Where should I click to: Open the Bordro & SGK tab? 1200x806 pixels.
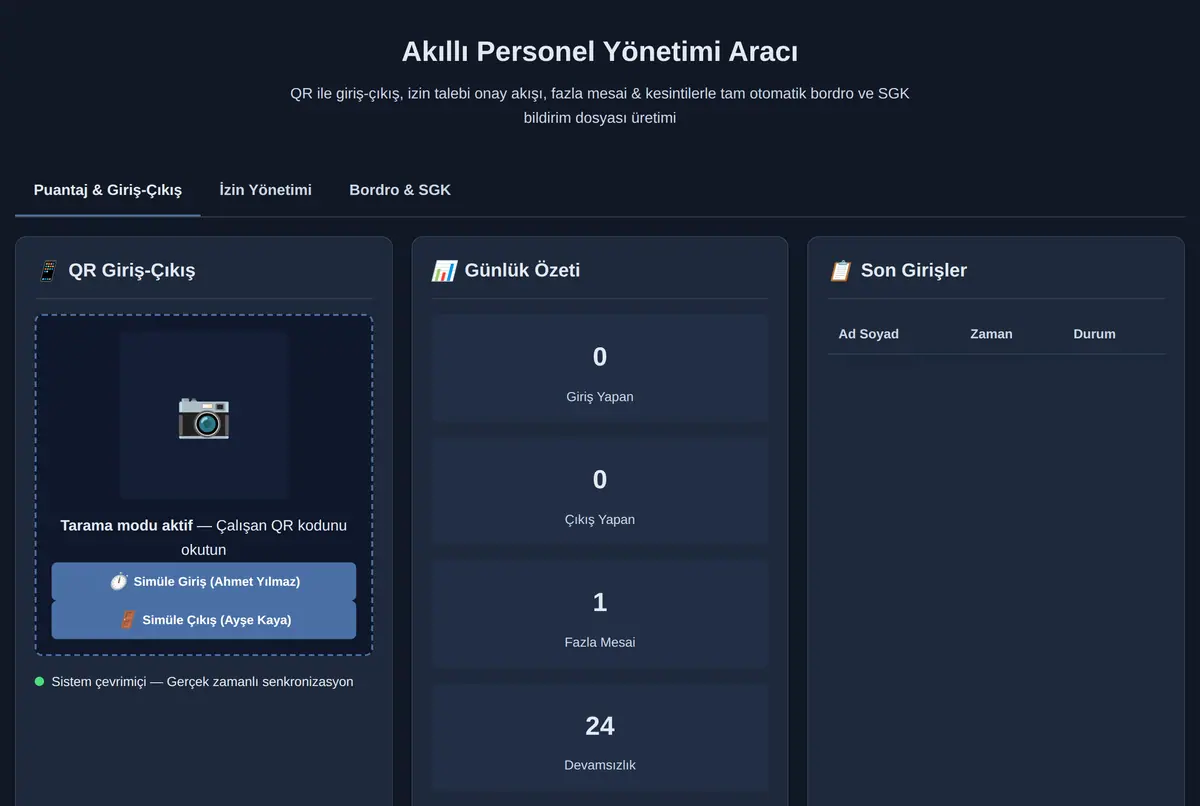400,189
